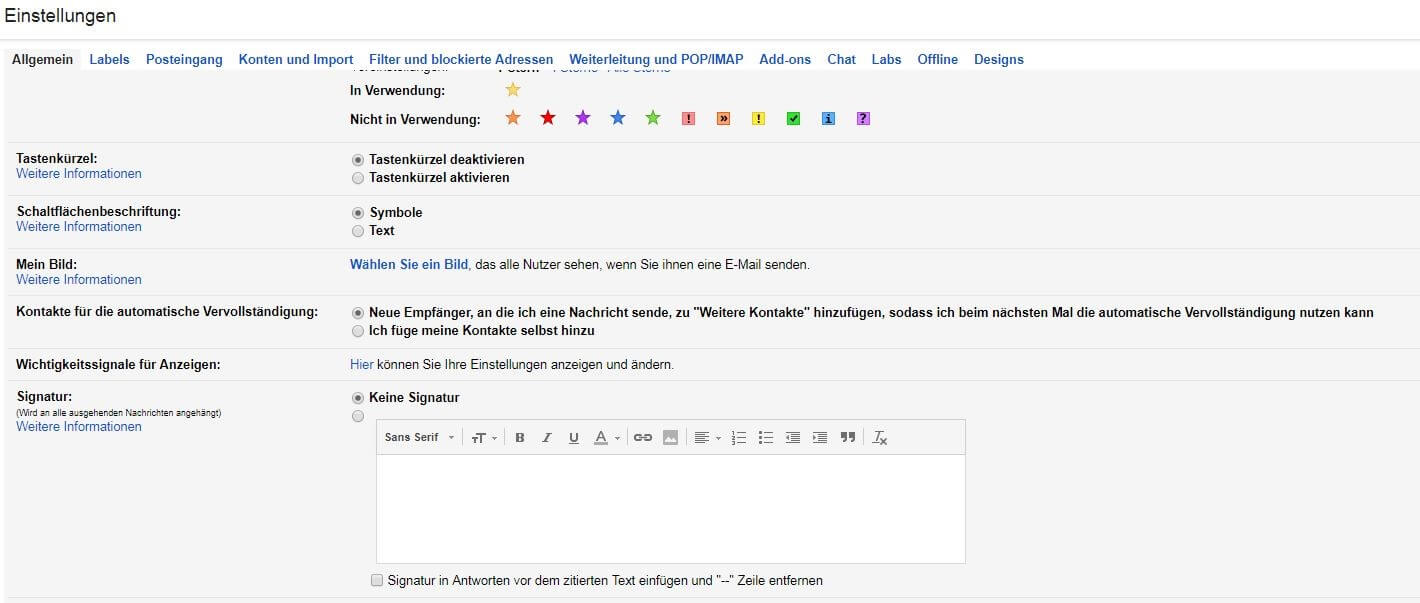Choose Text for button labels
This screenshot has width=1420, height=603.
358,230
